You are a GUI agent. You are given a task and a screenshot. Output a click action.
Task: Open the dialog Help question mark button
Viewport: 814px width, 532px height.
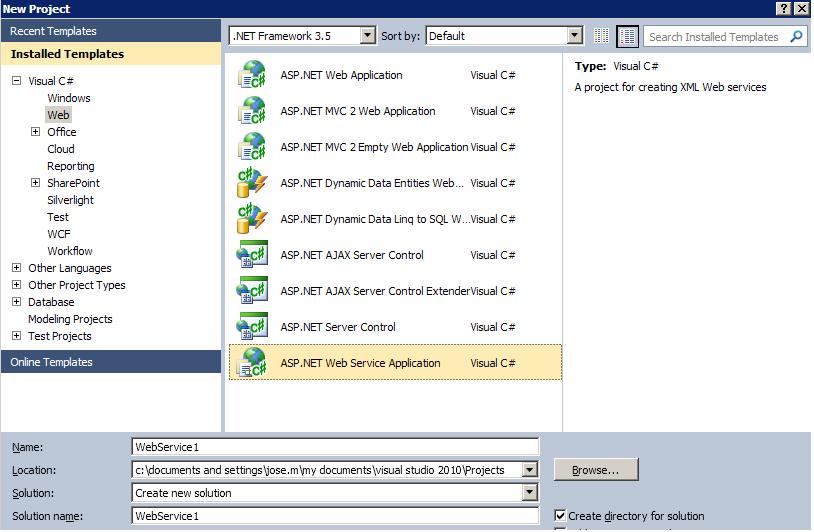[783, 8]
